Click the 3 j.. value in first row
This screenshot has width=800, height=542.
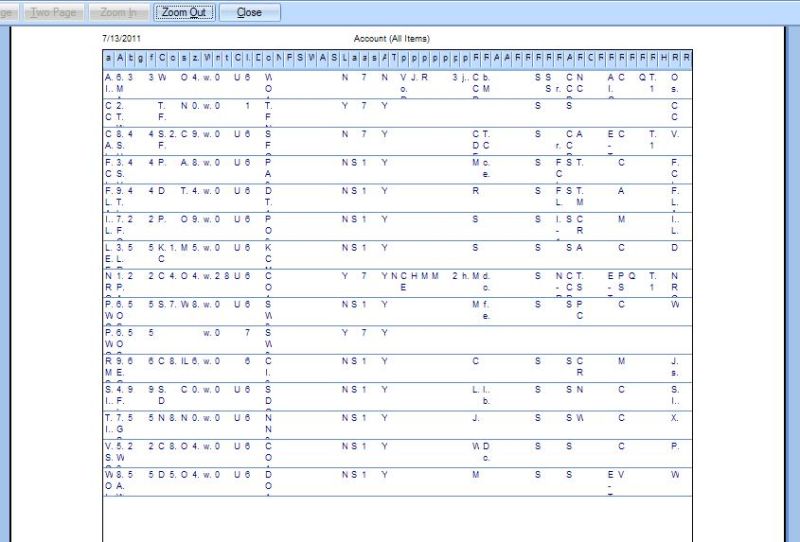coord(461,78)
